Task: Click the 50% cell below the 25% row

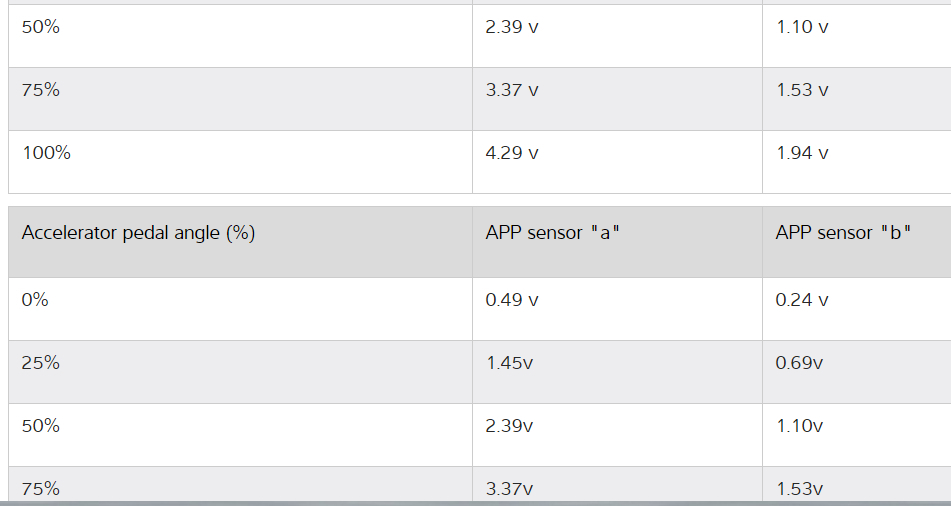Action: [41, 426]
